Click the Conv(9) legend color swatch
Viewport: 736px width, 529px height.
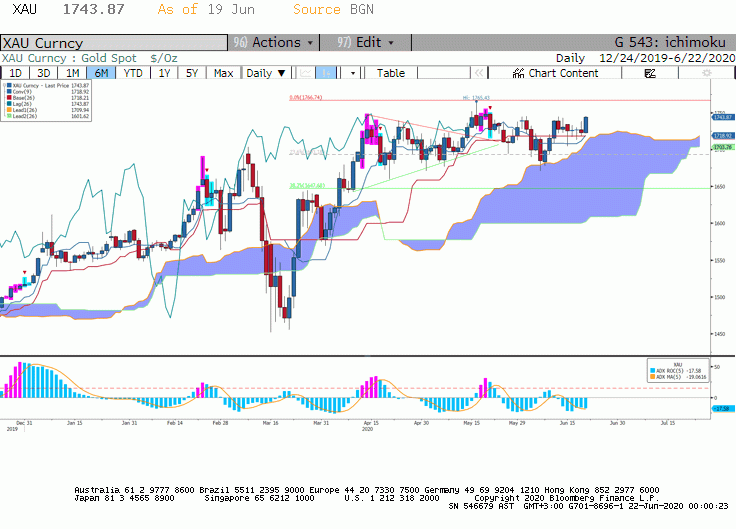click(9, 92)
